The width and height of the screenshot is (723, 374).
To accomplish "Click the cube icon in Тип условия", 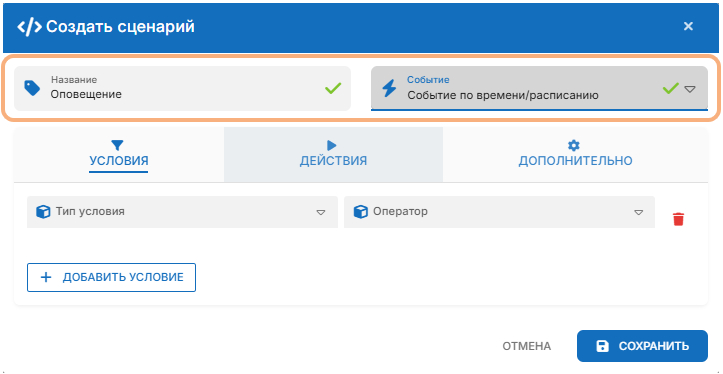I will point(43,212).
